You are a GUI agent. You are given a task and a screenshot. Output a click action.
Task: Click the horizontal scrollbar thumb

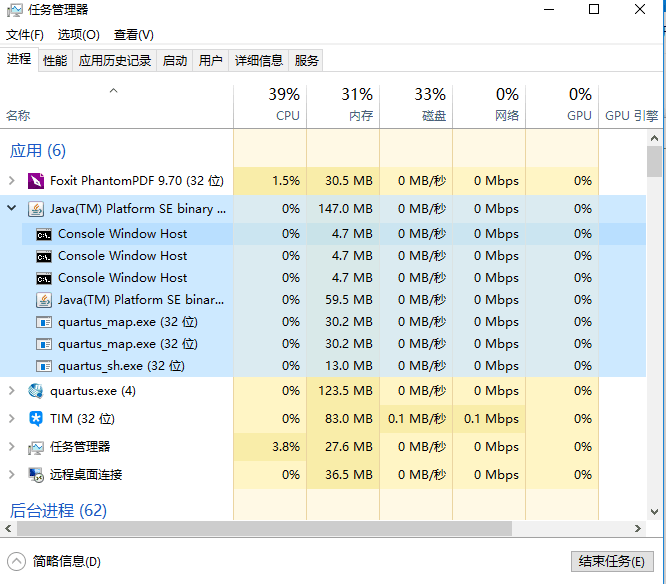point(264,528)
